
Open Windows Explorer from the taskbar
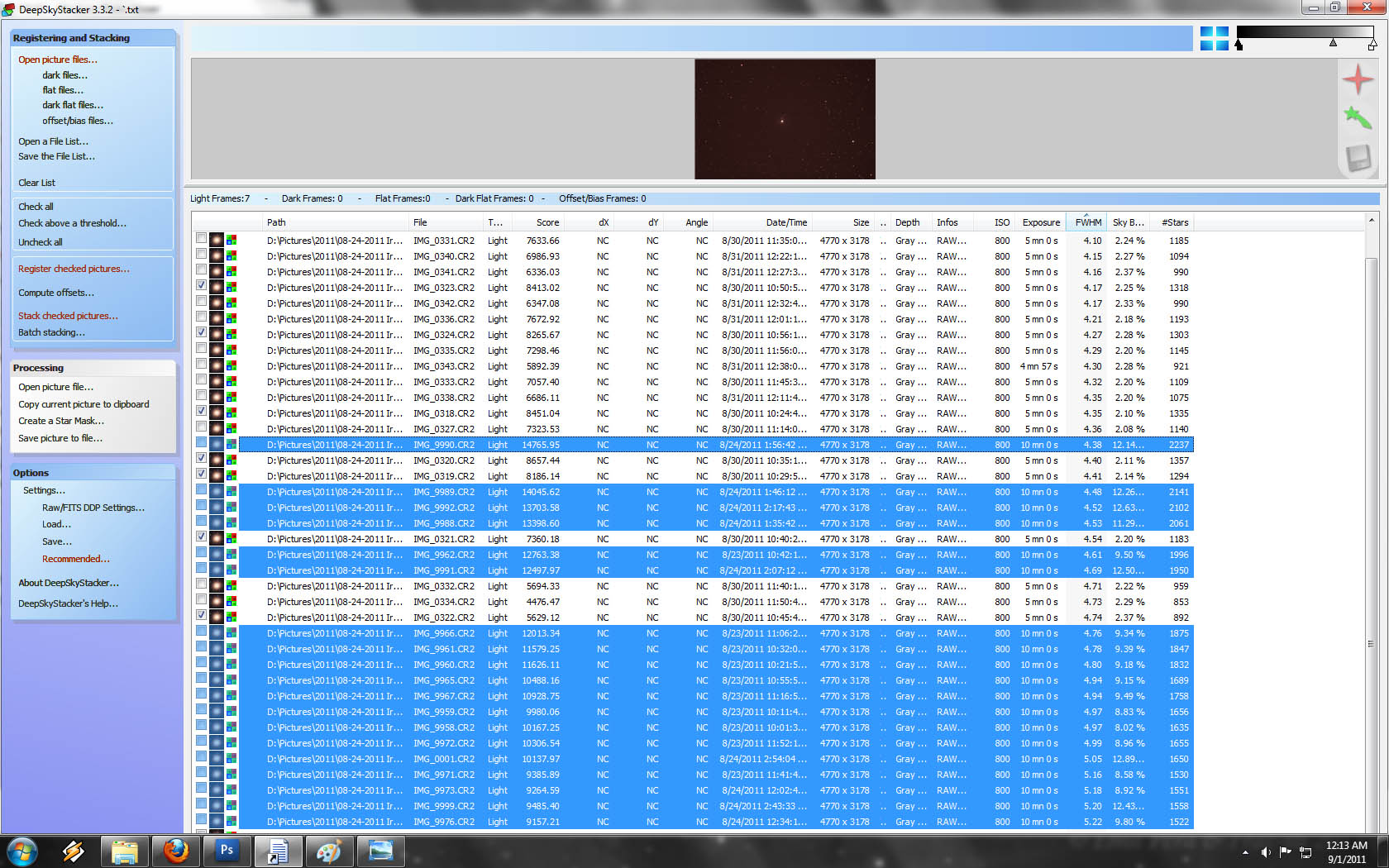[125, 851]
